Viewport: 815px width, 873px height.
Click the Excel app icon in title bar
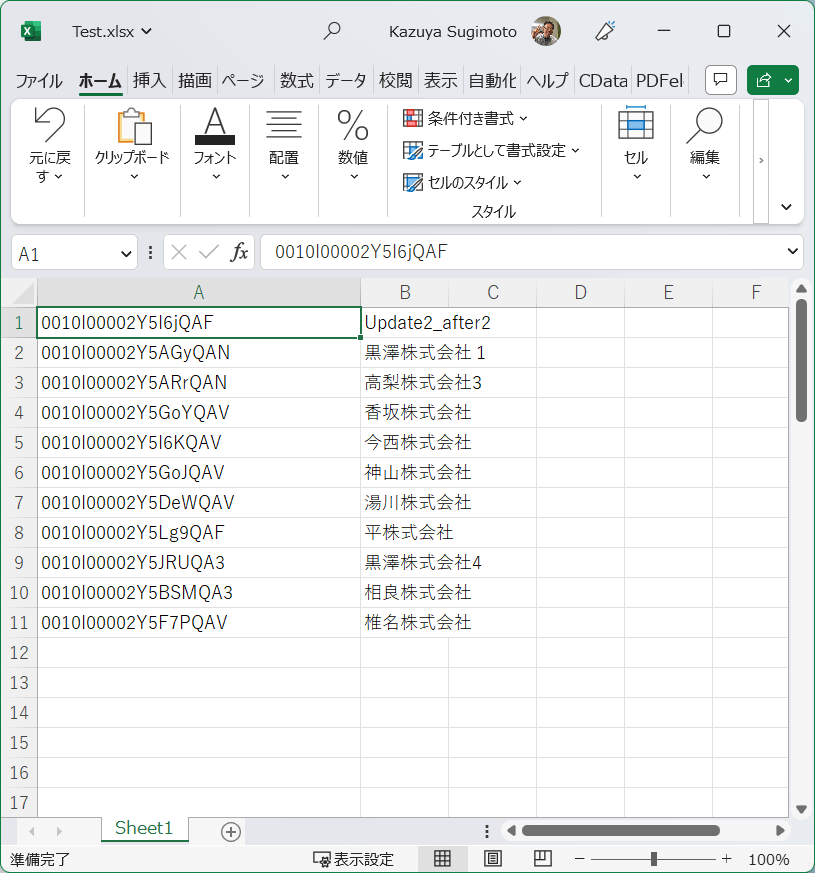(31, 31)
